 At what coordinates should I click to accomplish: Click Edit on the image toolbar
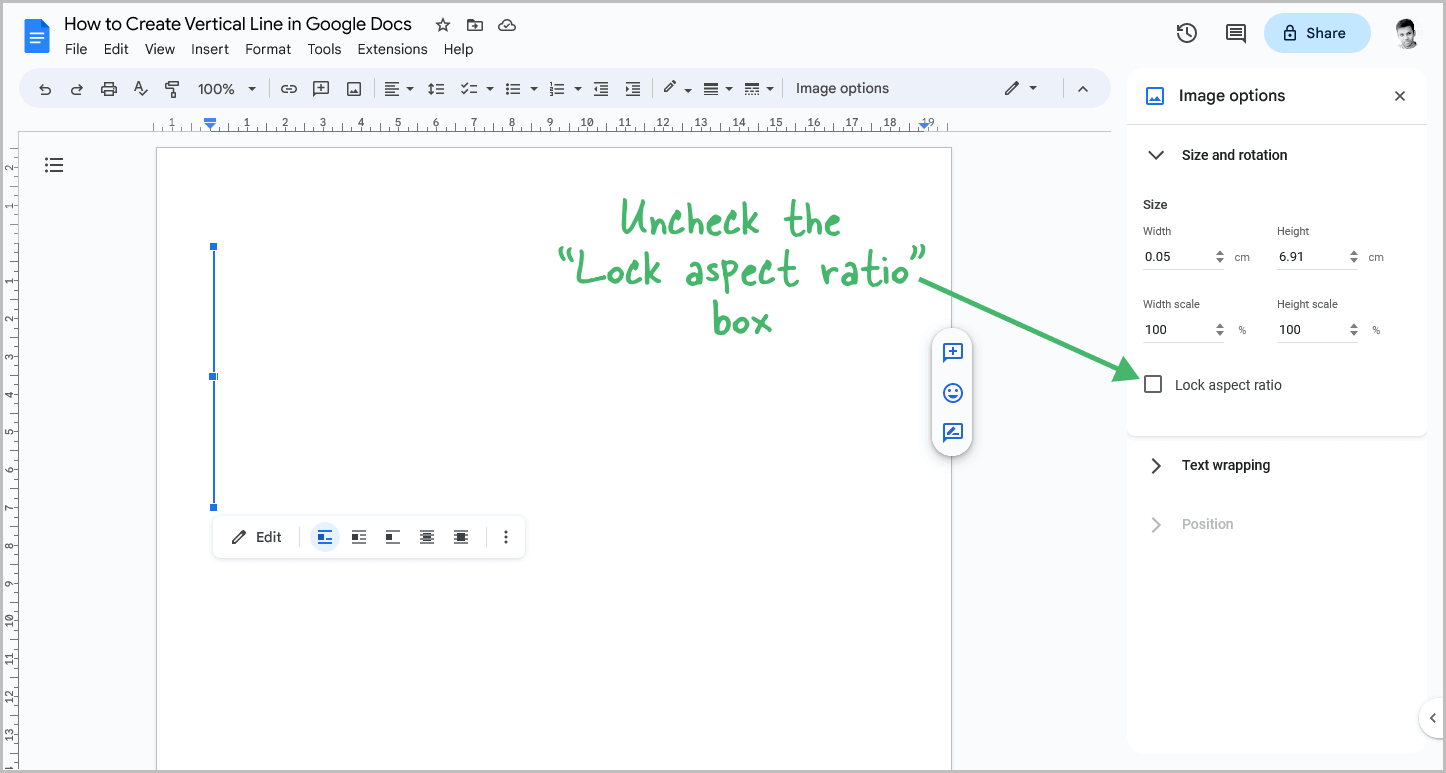(x=256, y=537)
